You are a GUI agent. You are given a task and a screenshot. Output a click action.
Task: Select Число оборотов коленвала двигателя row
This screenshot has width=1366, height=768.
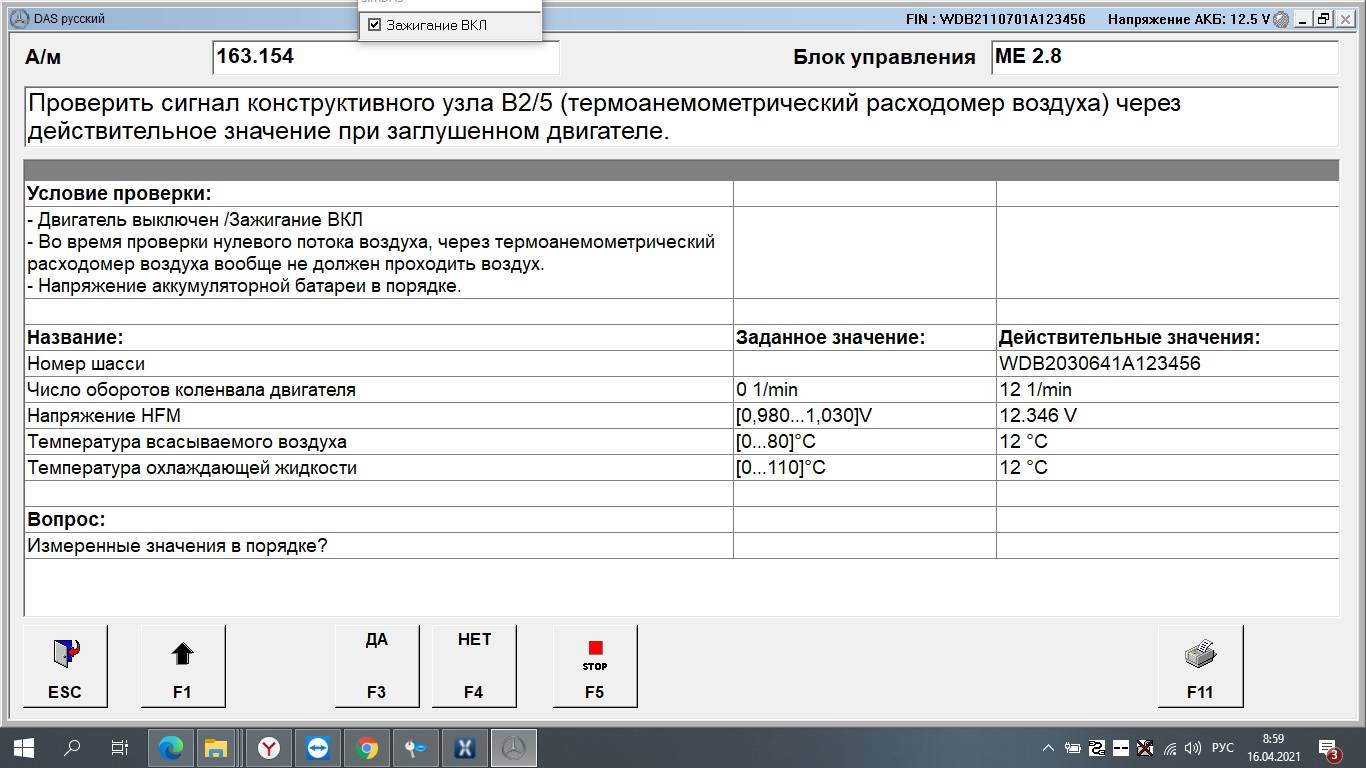click(x=191, y=390)
